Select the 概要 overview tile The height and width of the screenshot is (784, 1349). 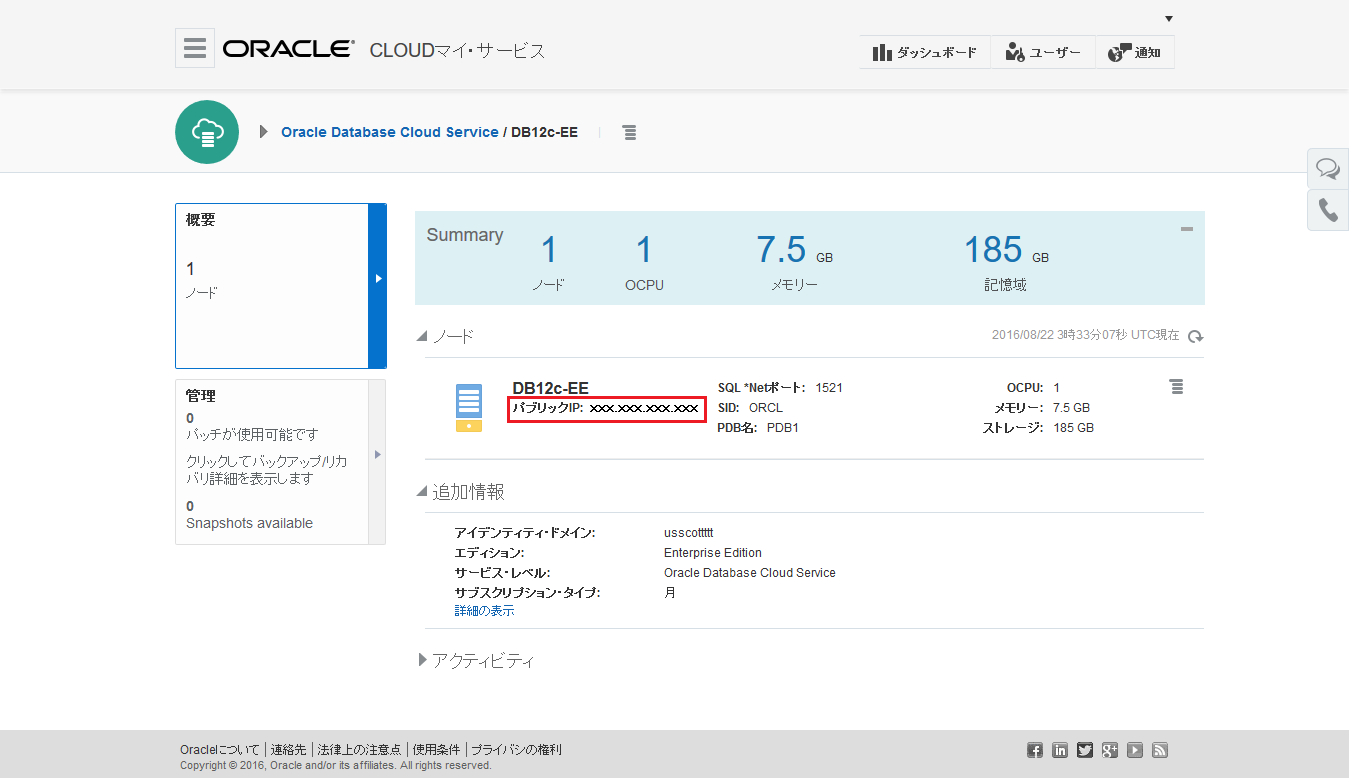pos(272,286)
